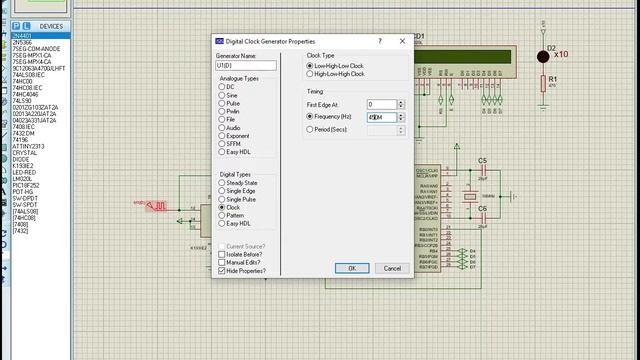This screenshot has height=360, width=640.
Task: Click the LCD display component
Action: 464,61
